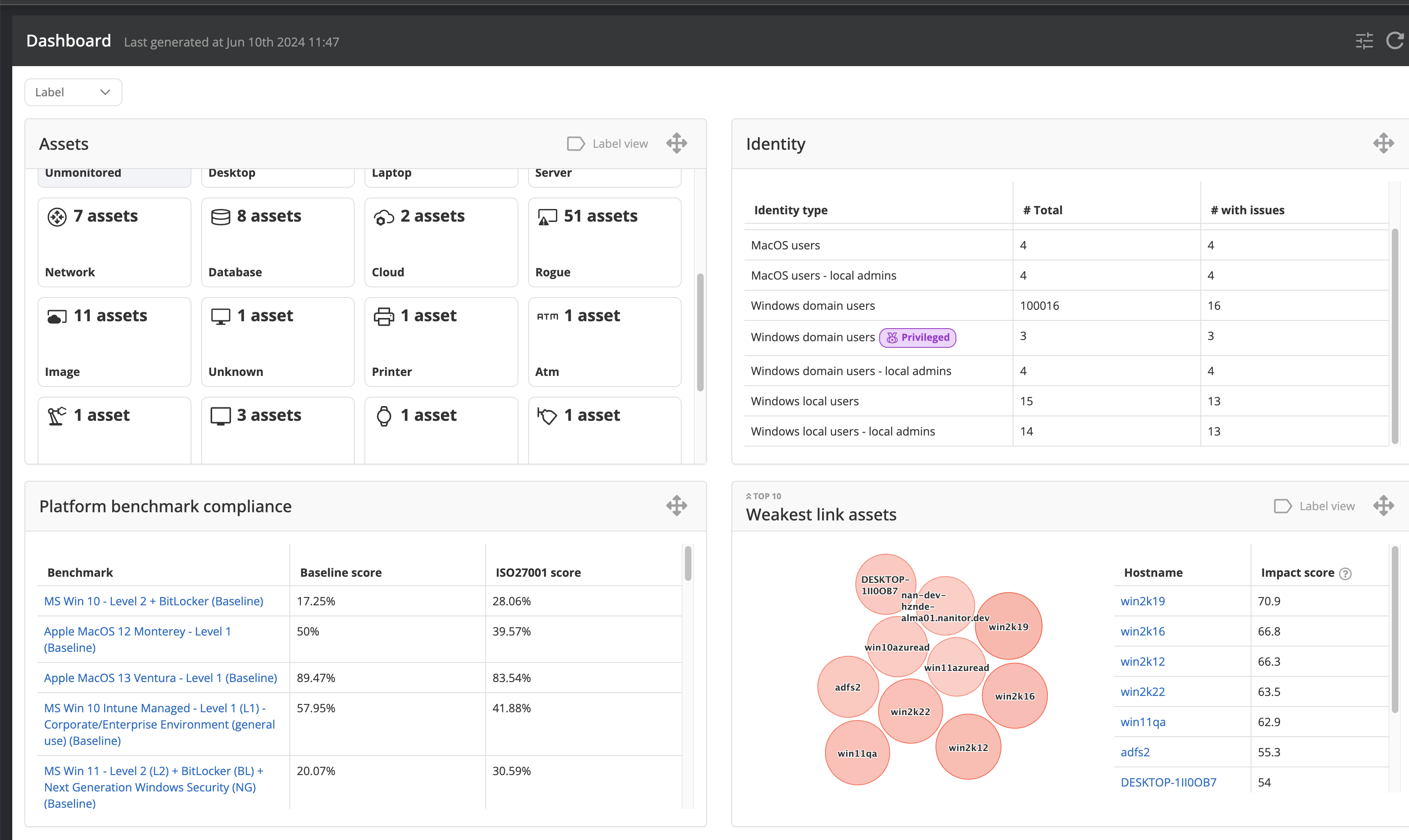Sort by Baseline score column header

coord(341,572)
